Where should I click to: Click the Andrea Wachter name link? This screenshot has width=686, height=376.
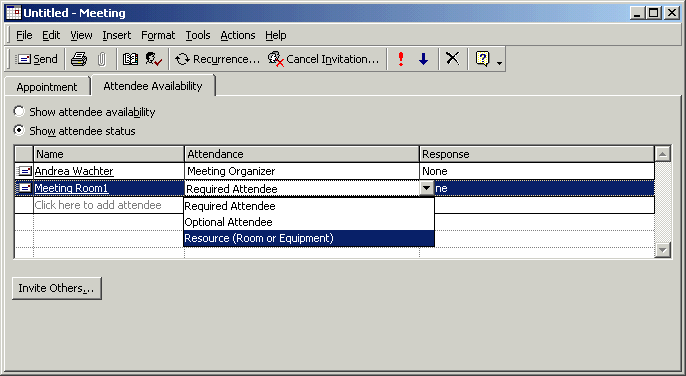click(74, 171)
